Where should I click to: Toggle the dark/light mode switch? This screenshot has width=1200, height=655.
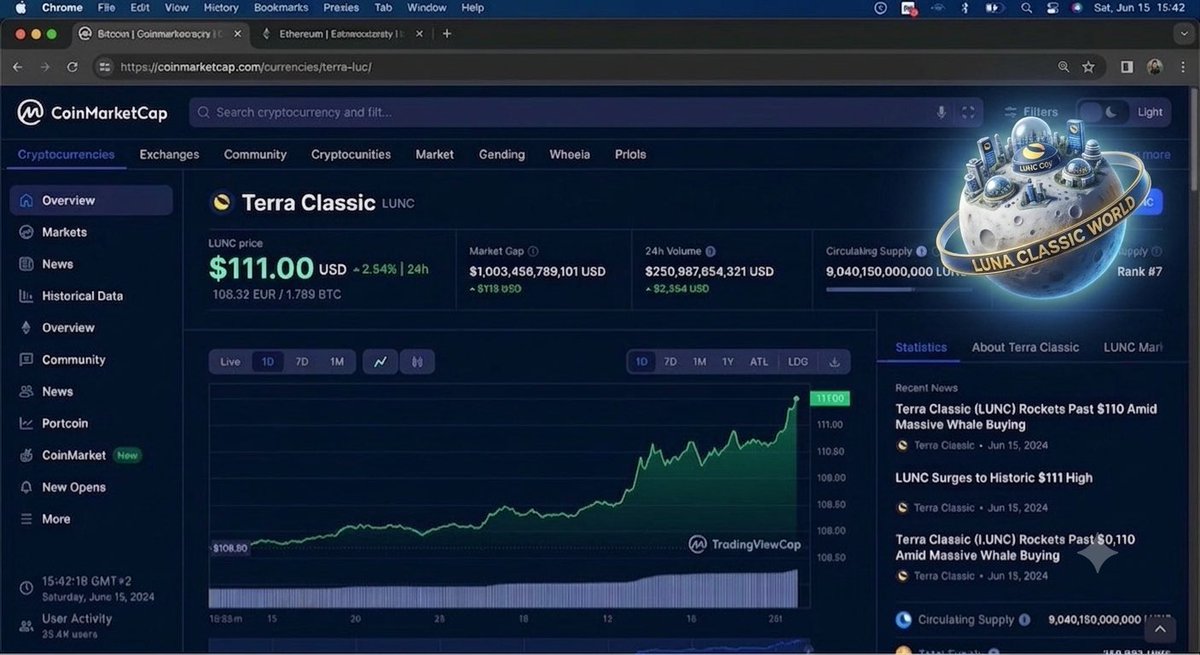pos(1104,112)
